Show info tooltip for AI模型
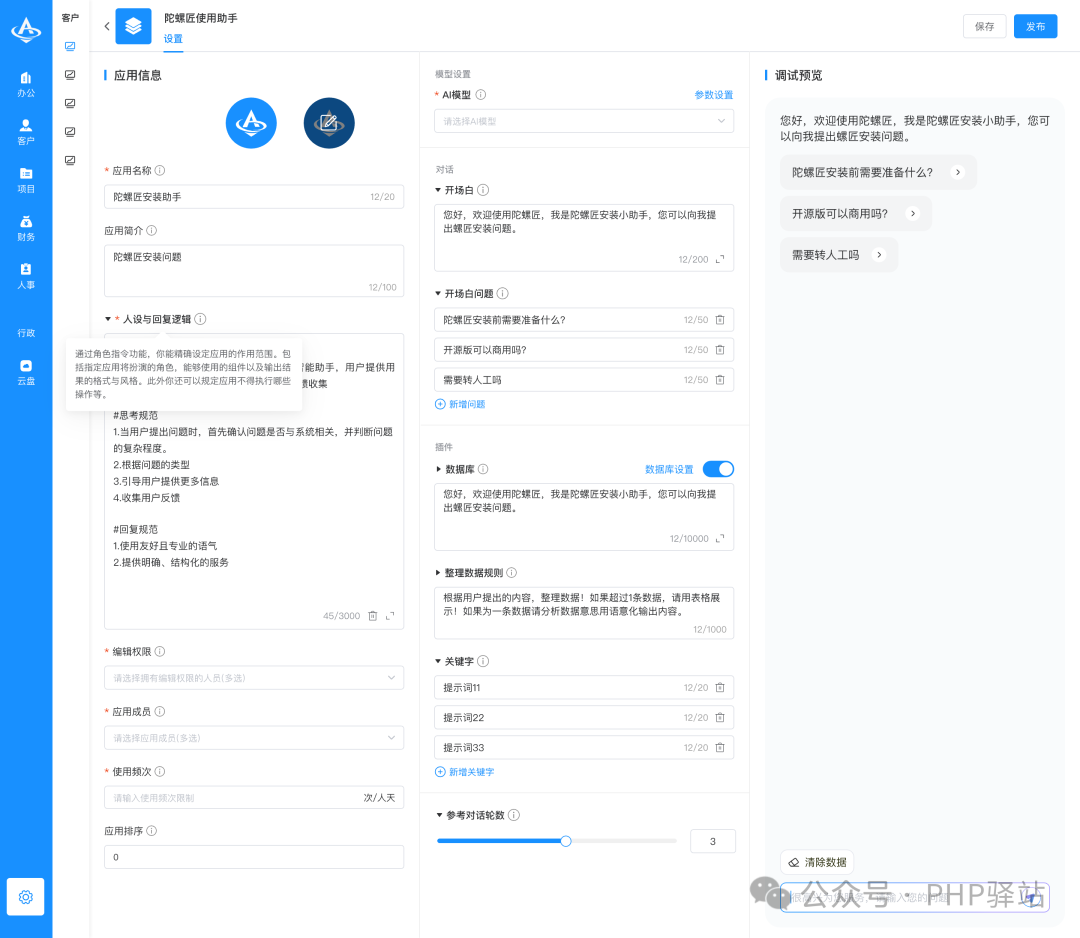The width and height of the screenshot is (1080, 938). pos(481,94)
